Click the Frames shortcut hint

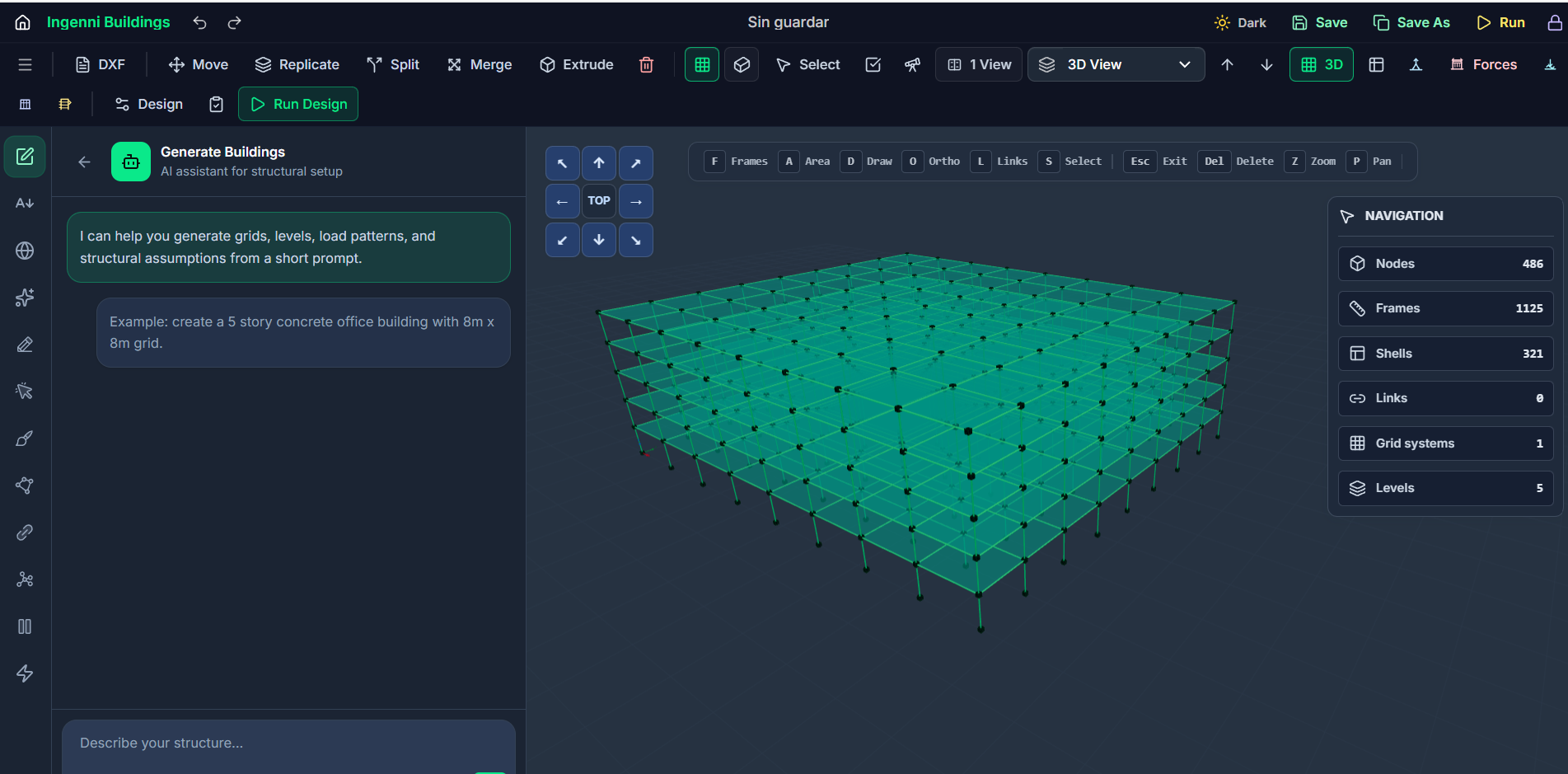click(737, 162)
